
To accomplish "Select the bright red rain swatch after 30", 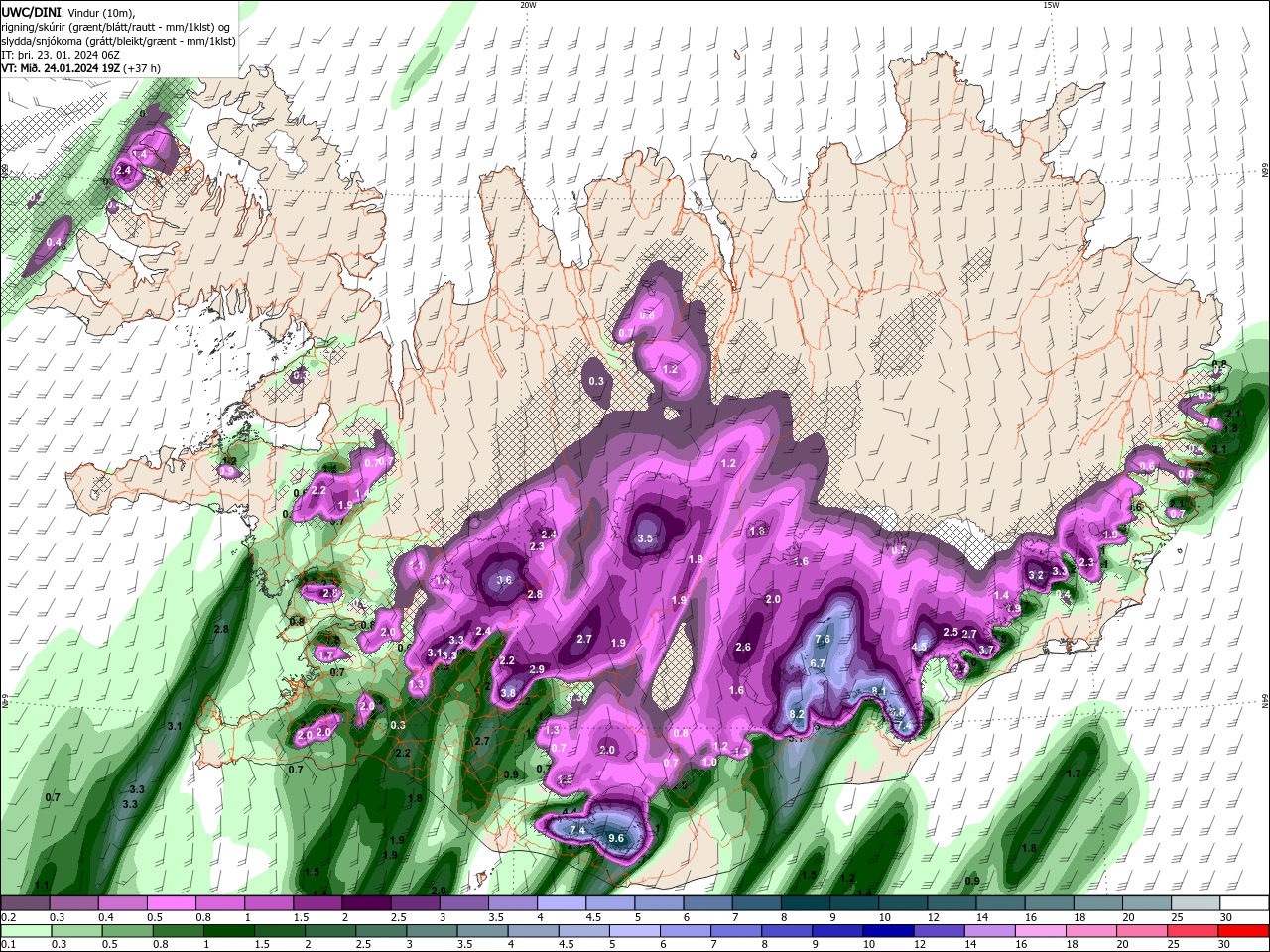I will 1244,931.
